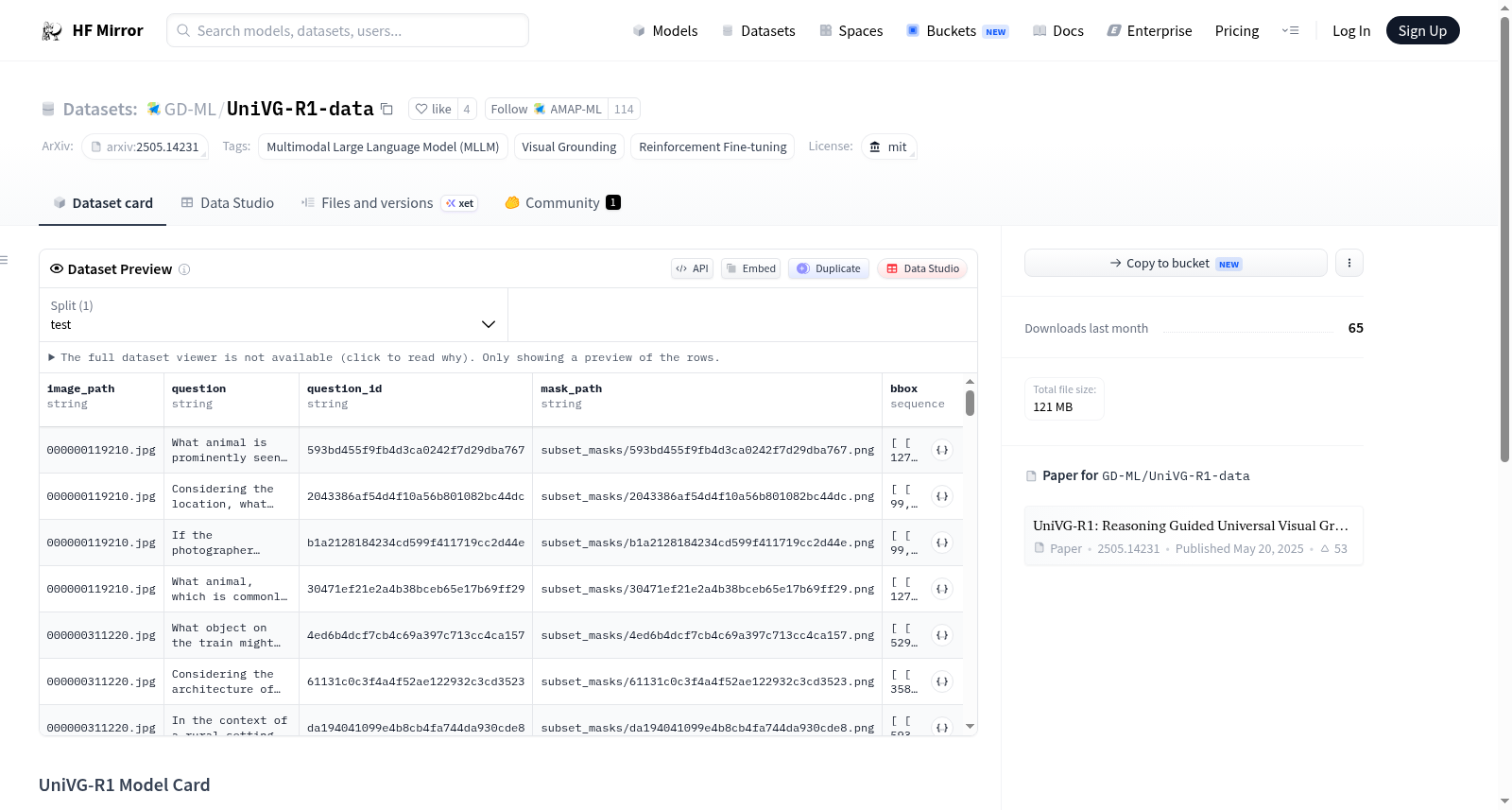Viewport: 1512px width, 810px height.
Task: Click the Dataset Preview info icon
Action: [184, 269]
